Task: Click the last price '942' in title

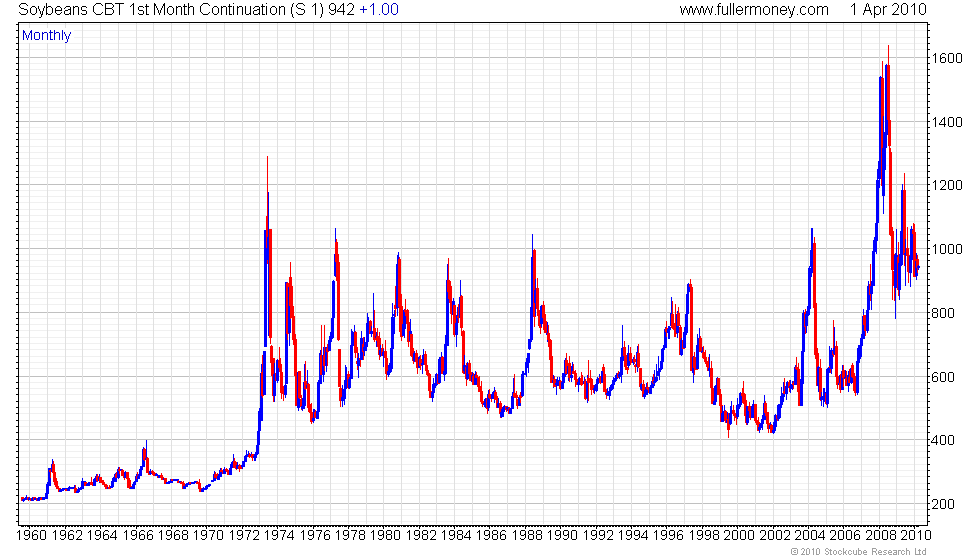Action: coord(341,10)
